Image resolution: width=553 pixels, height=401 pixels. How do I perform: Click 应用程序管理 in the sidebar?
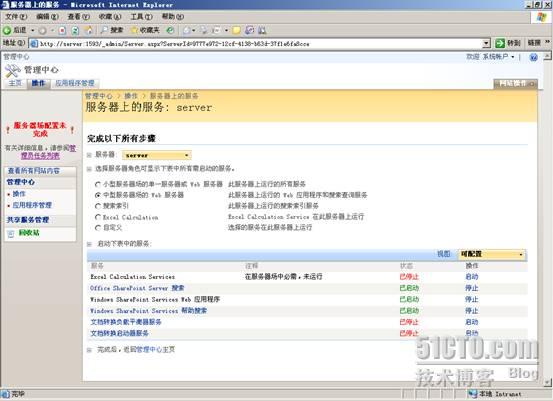pyautogui.click(x=32, y=205)
